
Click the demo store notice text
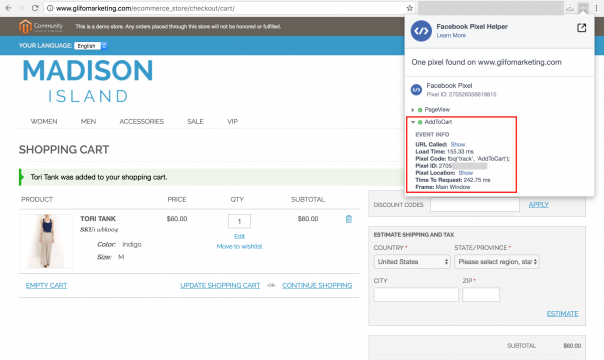click(178, 27)
